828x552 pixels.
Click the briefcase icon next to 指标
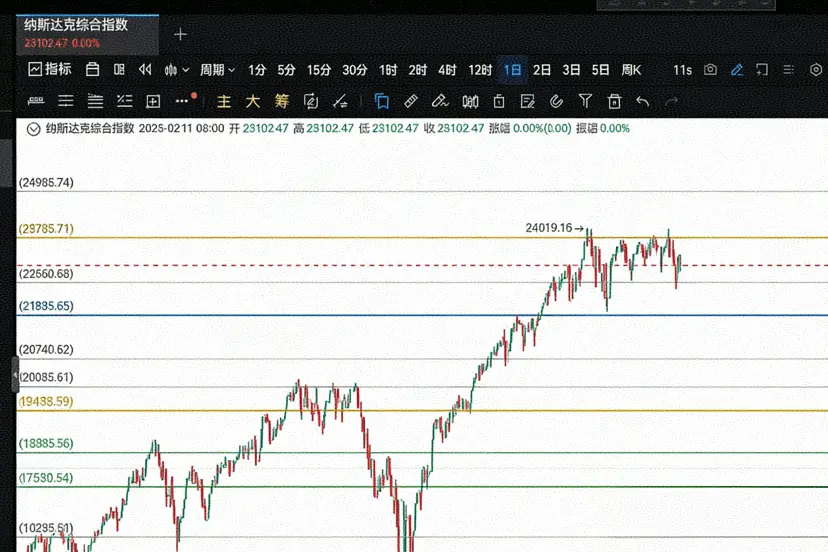(x=92, y=69)
